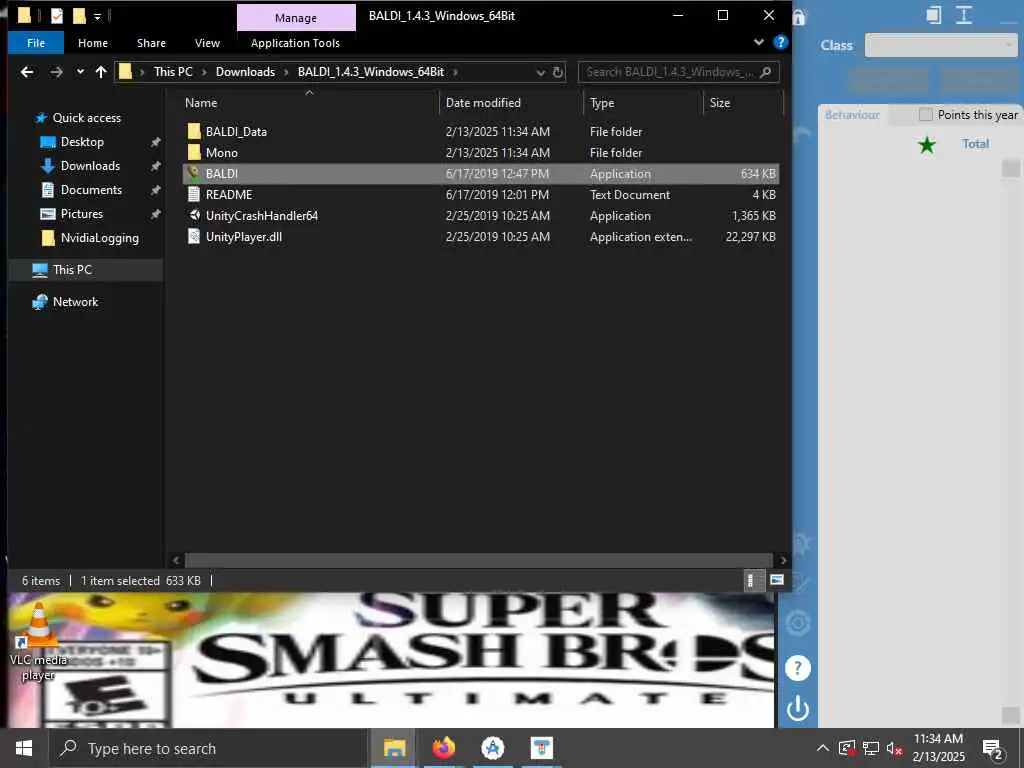Viewport: 1024px width, 768px height.
Task: Go up one folder level
Action: [101, 72]
